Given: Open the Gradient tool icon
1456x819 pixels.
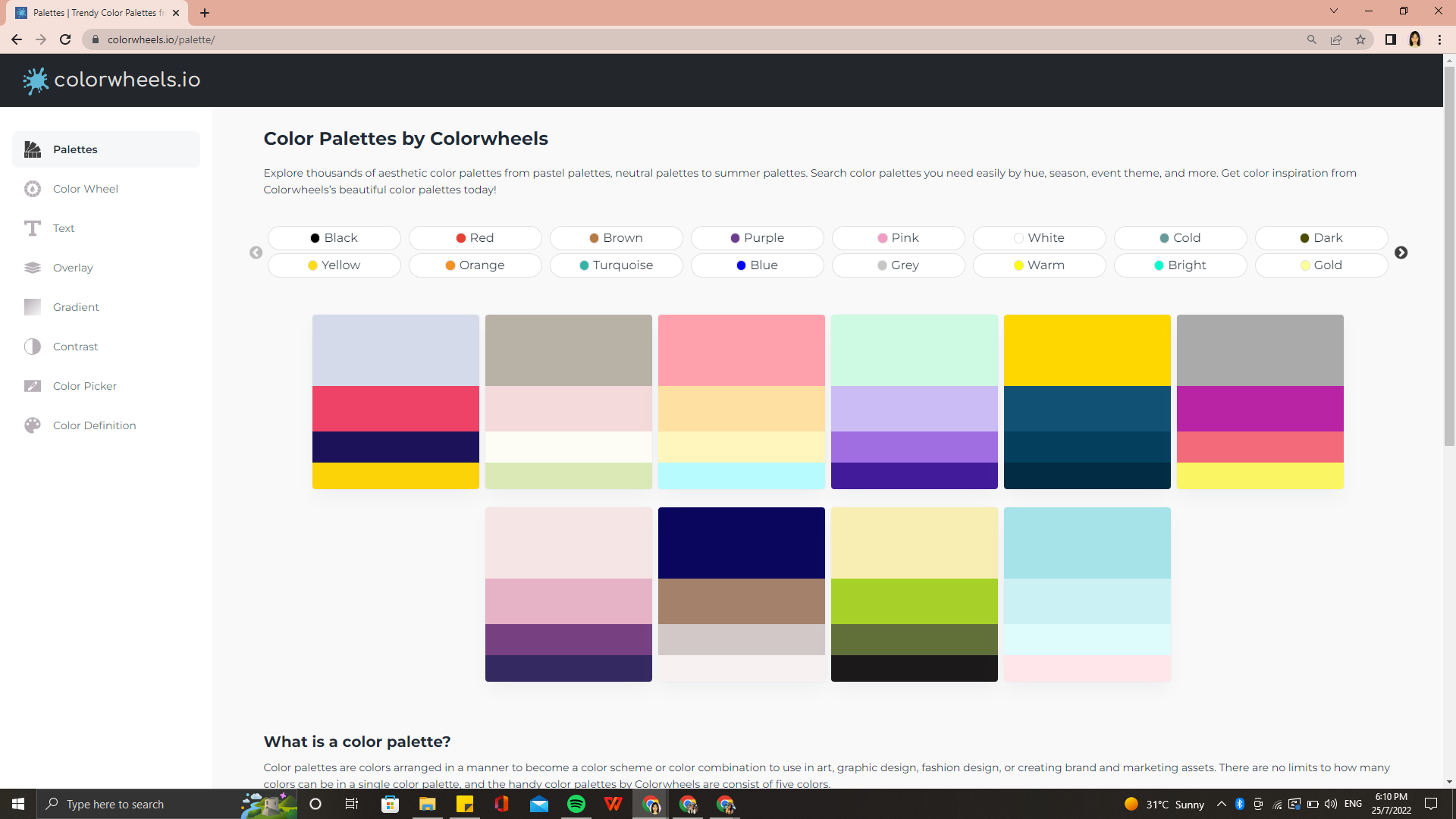Looking at the screenshot, I should (x=33, y=307).
